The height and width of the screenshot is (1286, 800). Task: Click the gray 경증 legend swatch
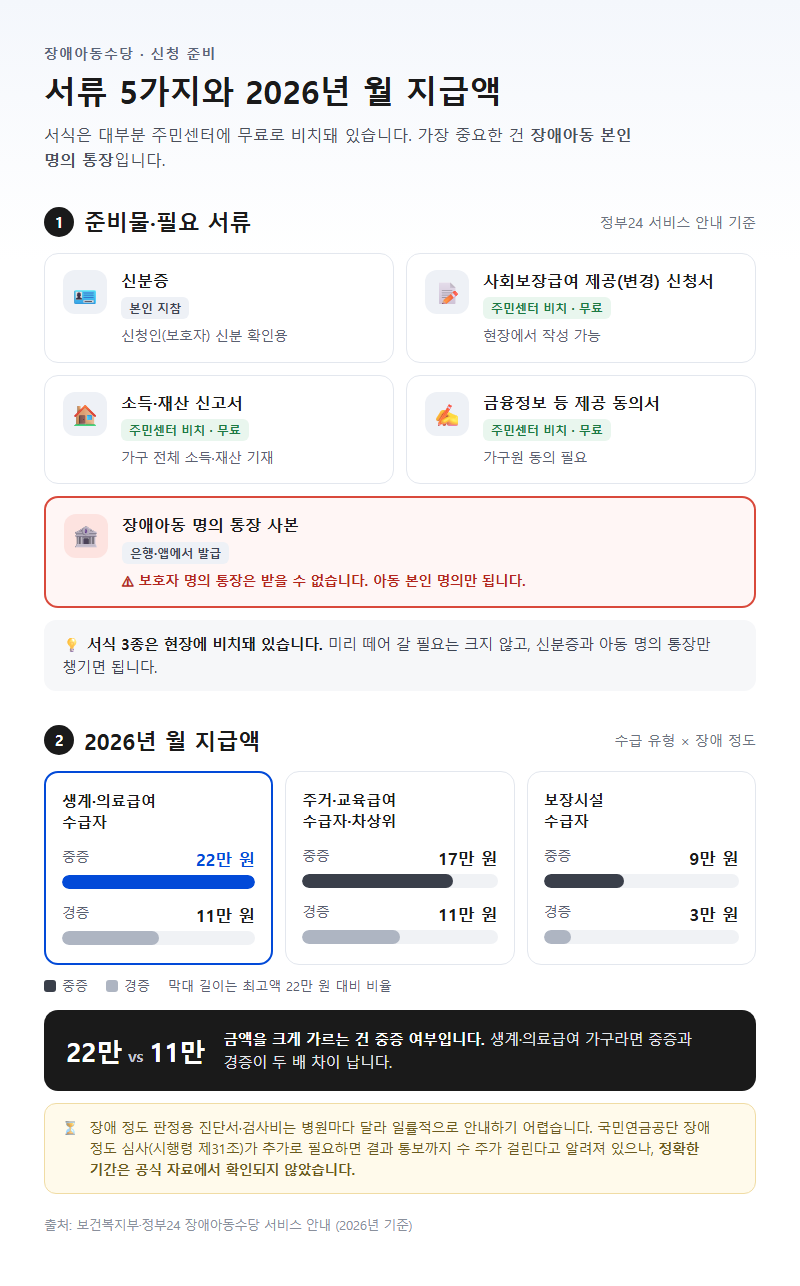click(x=111, y=986)
